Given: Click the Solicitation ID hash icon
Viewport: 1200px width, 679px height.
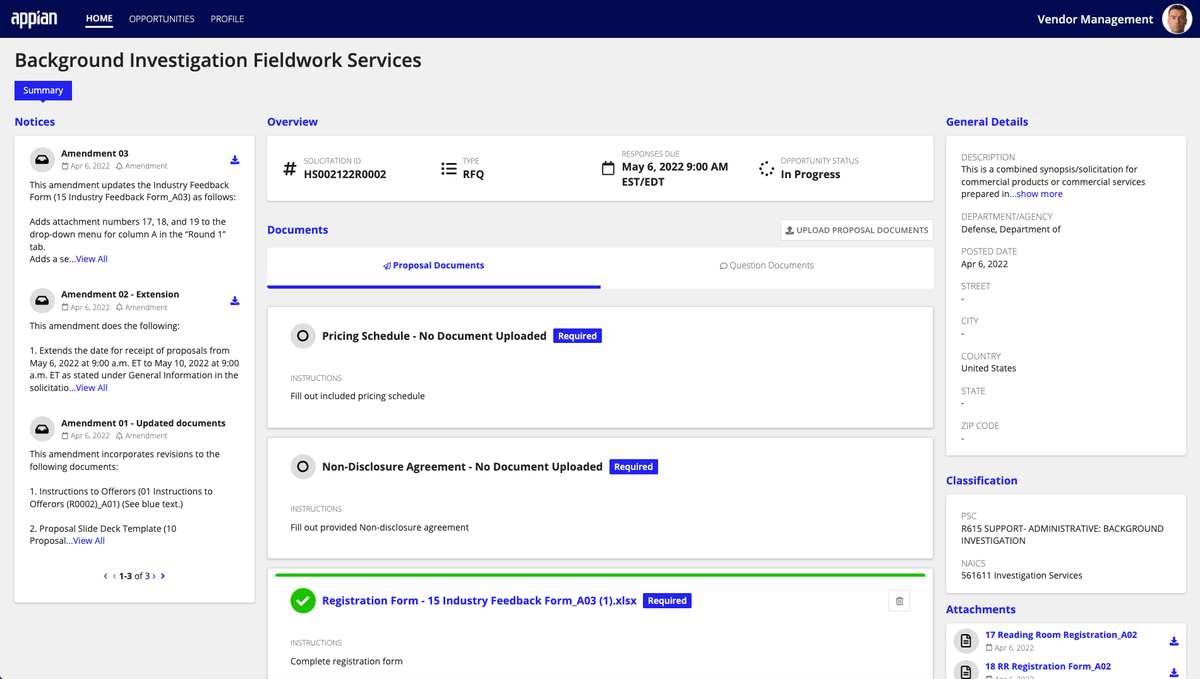Looking at the screenshot, I should [x=290, y=168].
